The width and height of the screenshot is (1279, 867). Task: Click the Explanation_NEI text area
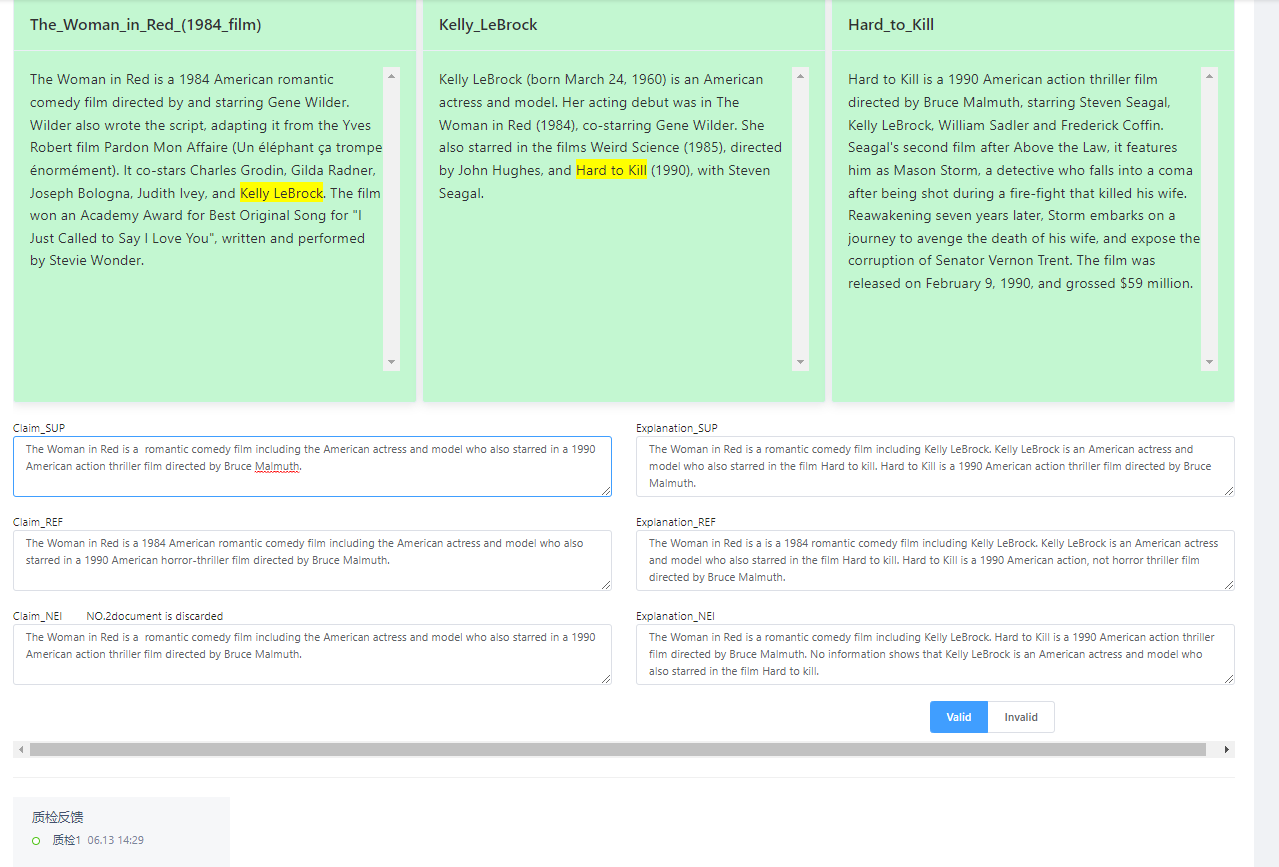tap(935, 654)
